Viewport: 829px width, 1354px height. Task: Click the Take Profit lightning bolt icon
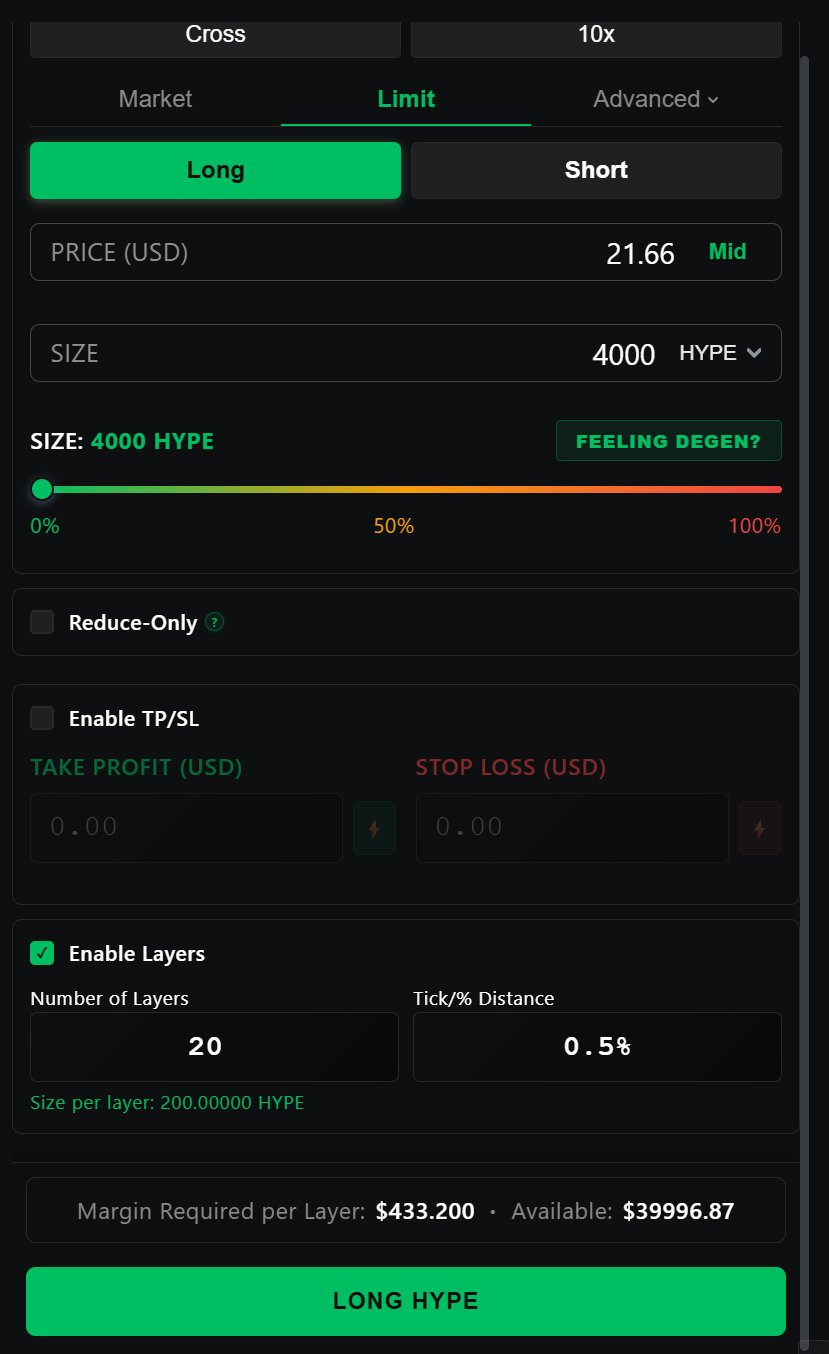[374, 828]
